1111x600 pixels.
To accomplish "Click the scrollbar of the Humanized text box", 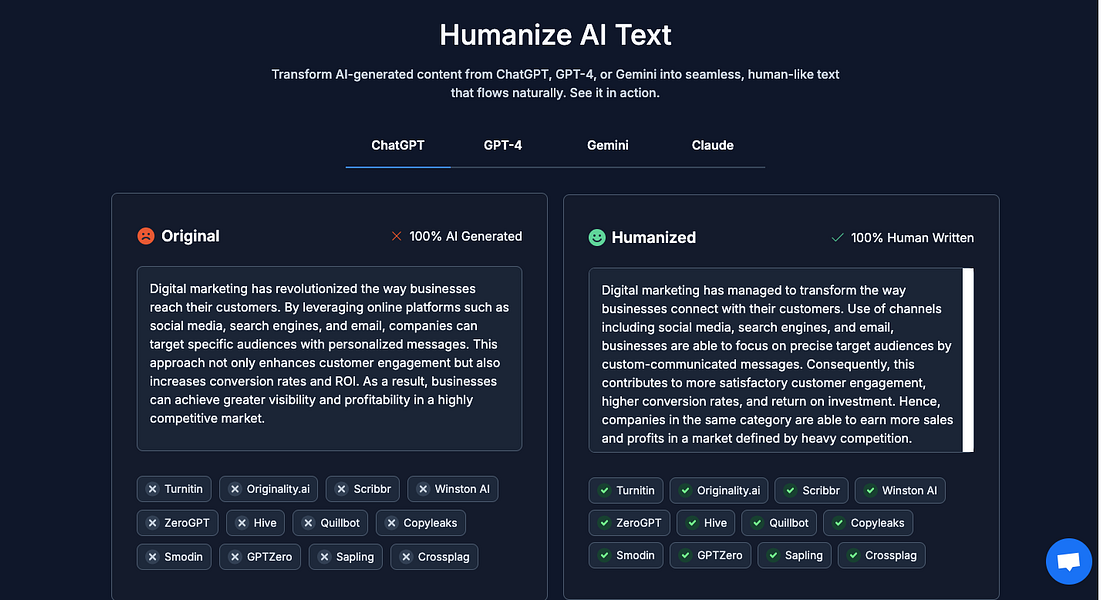I will [x=968, y=360].
